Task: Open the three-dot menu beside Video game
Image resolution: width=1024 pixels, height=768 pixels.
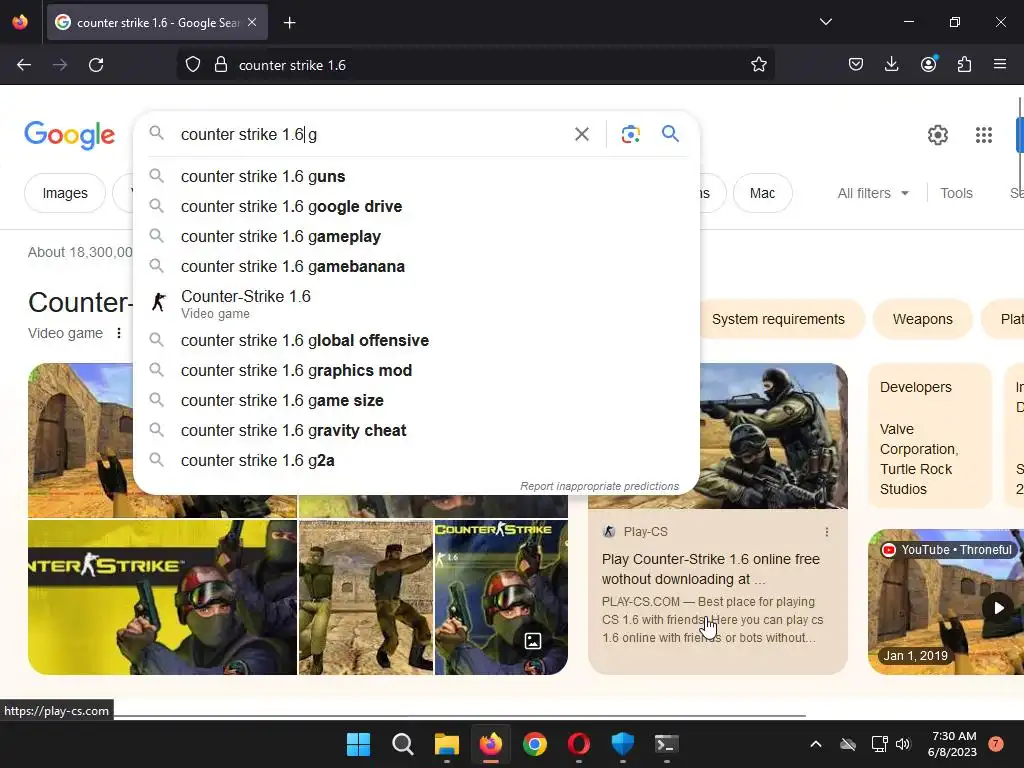Action: coord(118,333)
